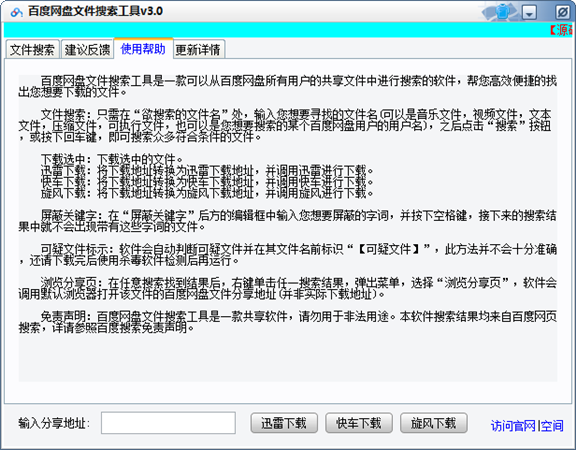576x450 pixels.
Task: Click the title text 百度网盘文件搜索工具v3.0
Action: tap(95, 11)
